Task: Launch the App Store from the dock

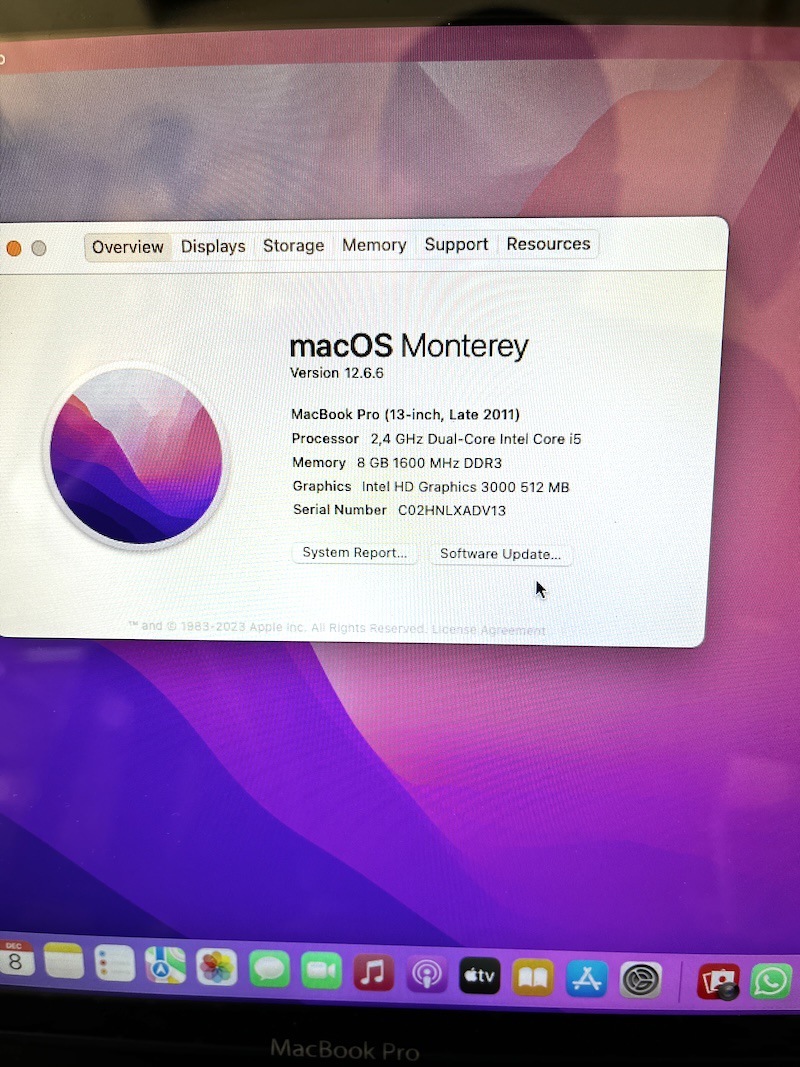Action: point(586,979)
